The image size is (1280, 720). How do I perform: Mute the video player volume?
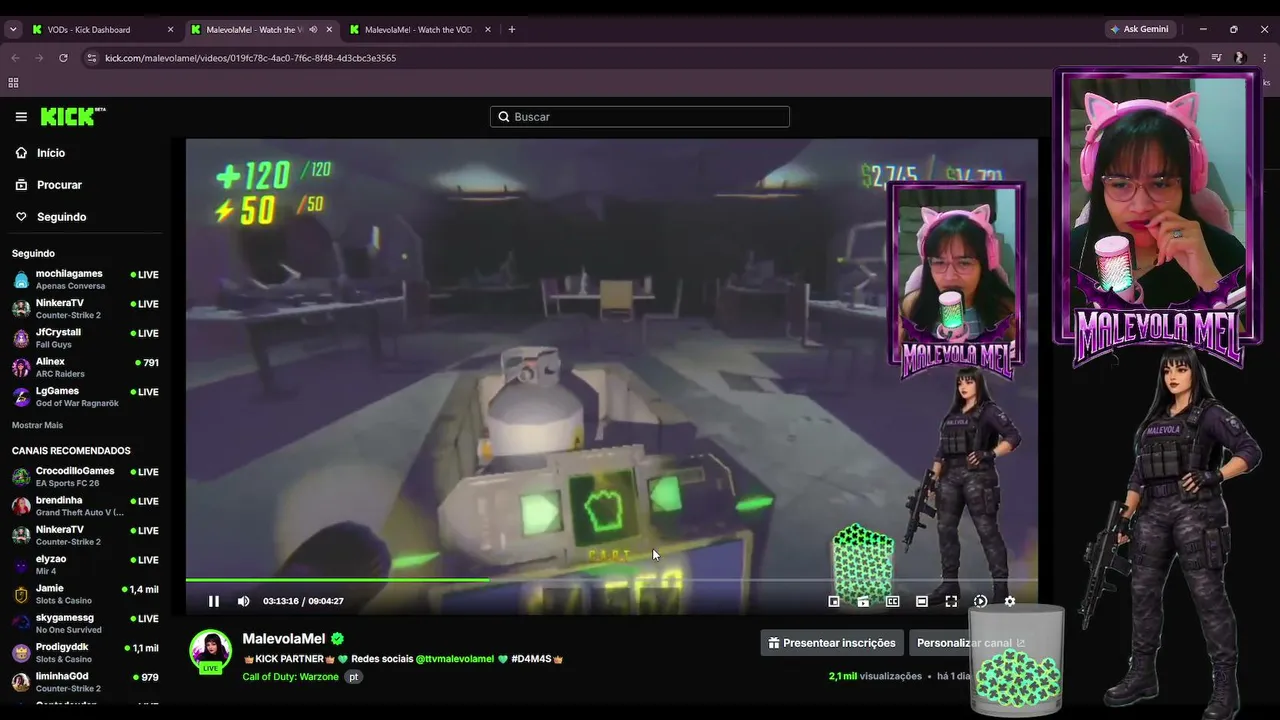click(x=243, y=601)
